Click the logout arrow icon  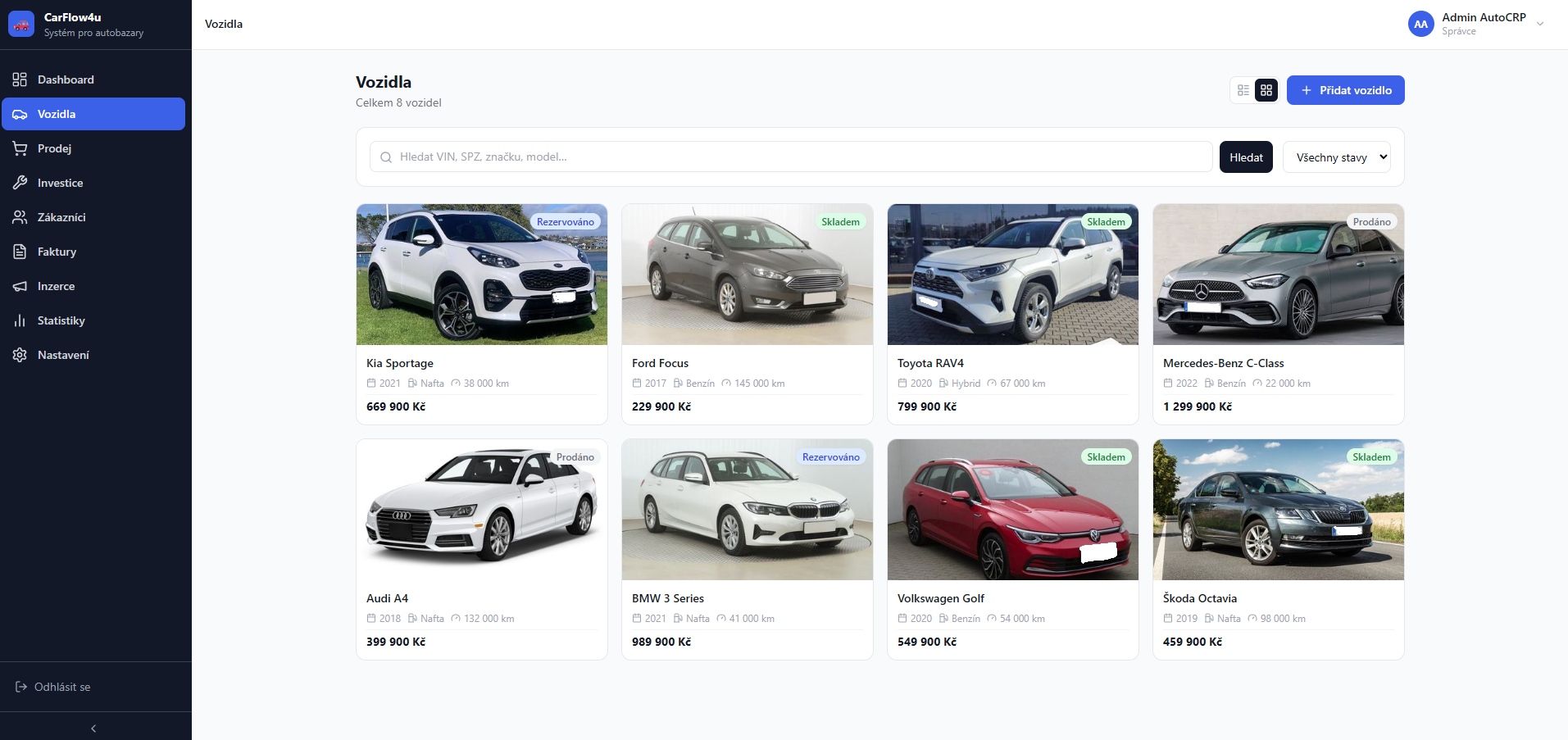pos(21,687)
